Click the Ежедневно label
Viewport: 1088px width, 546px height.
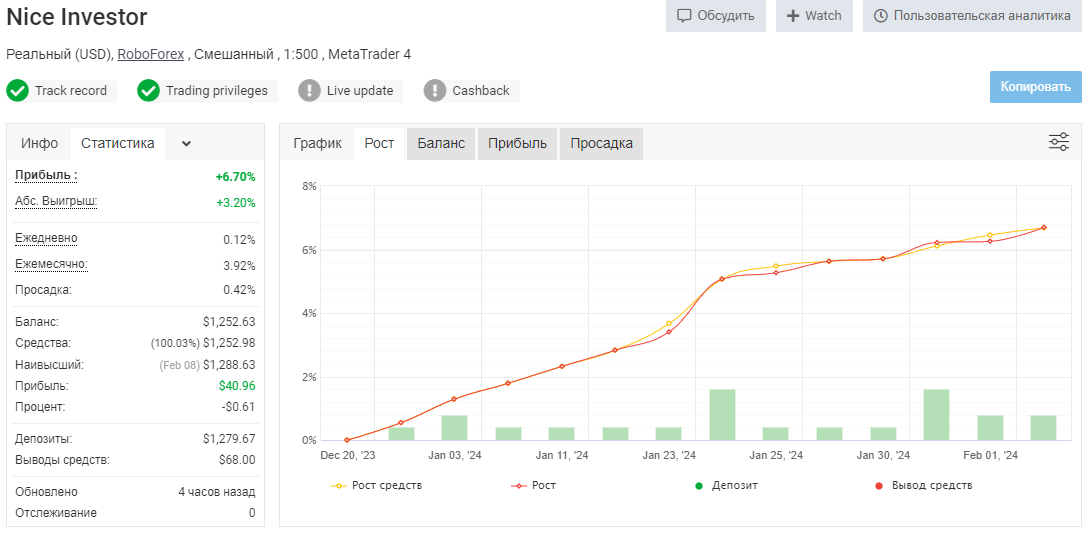coord(46,239)
